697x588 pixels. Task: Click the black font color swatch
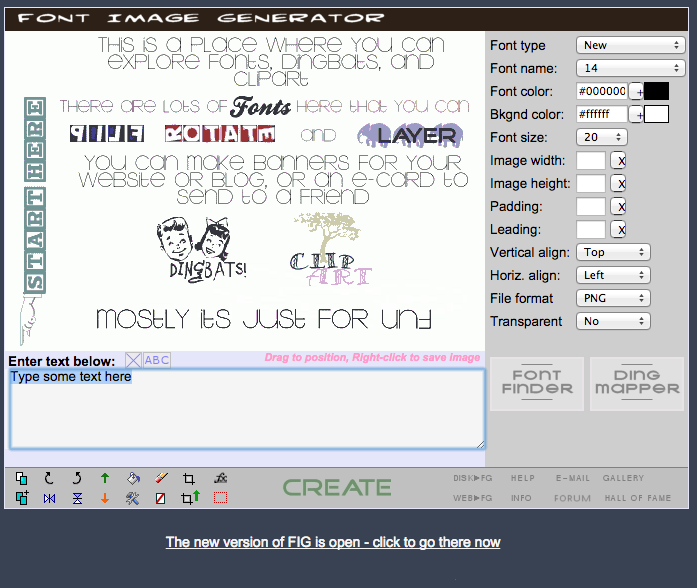(x=656, y=92)
